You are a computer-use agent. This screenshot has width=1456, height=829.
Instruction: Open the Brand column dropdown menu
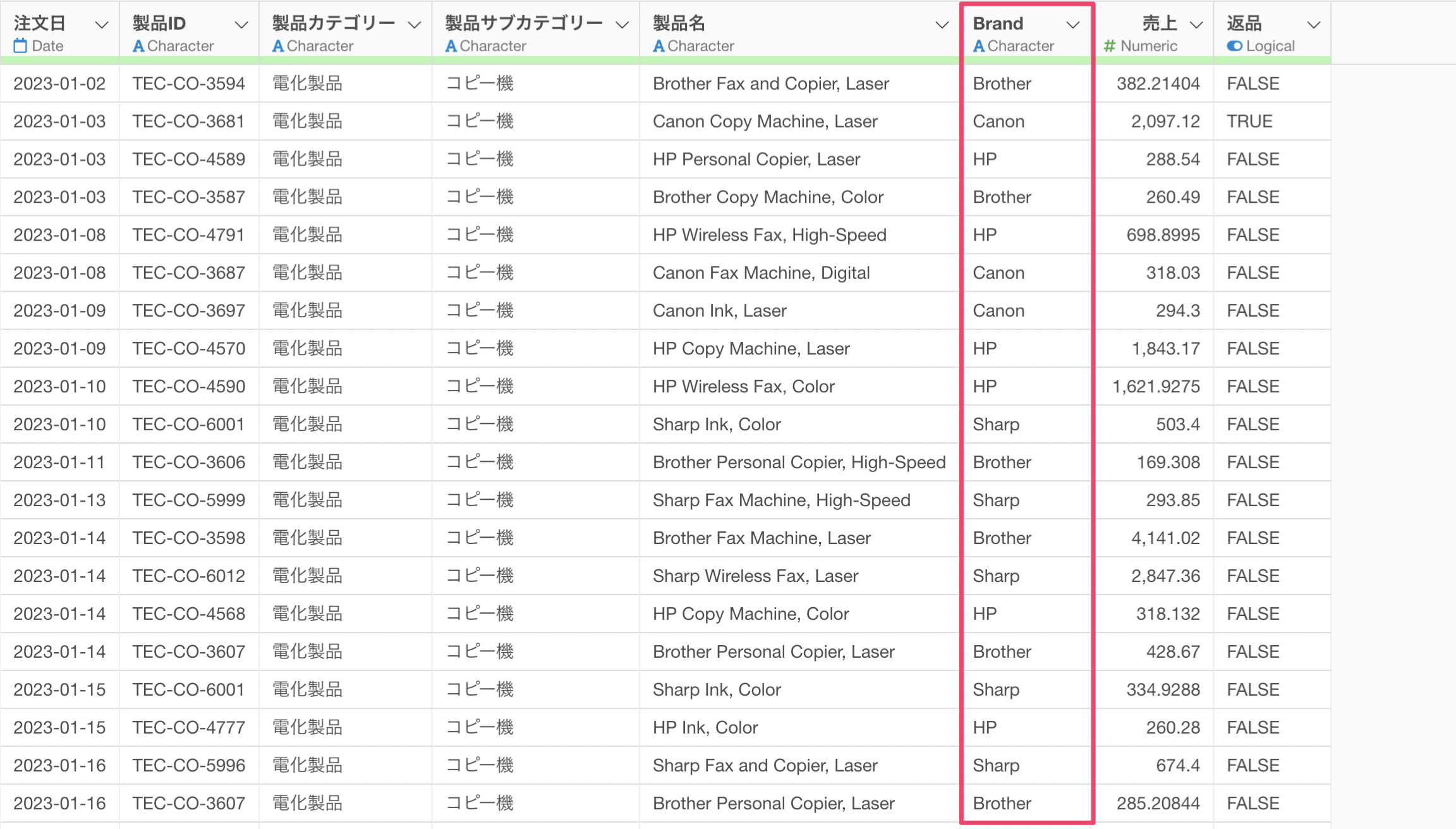1072,25
